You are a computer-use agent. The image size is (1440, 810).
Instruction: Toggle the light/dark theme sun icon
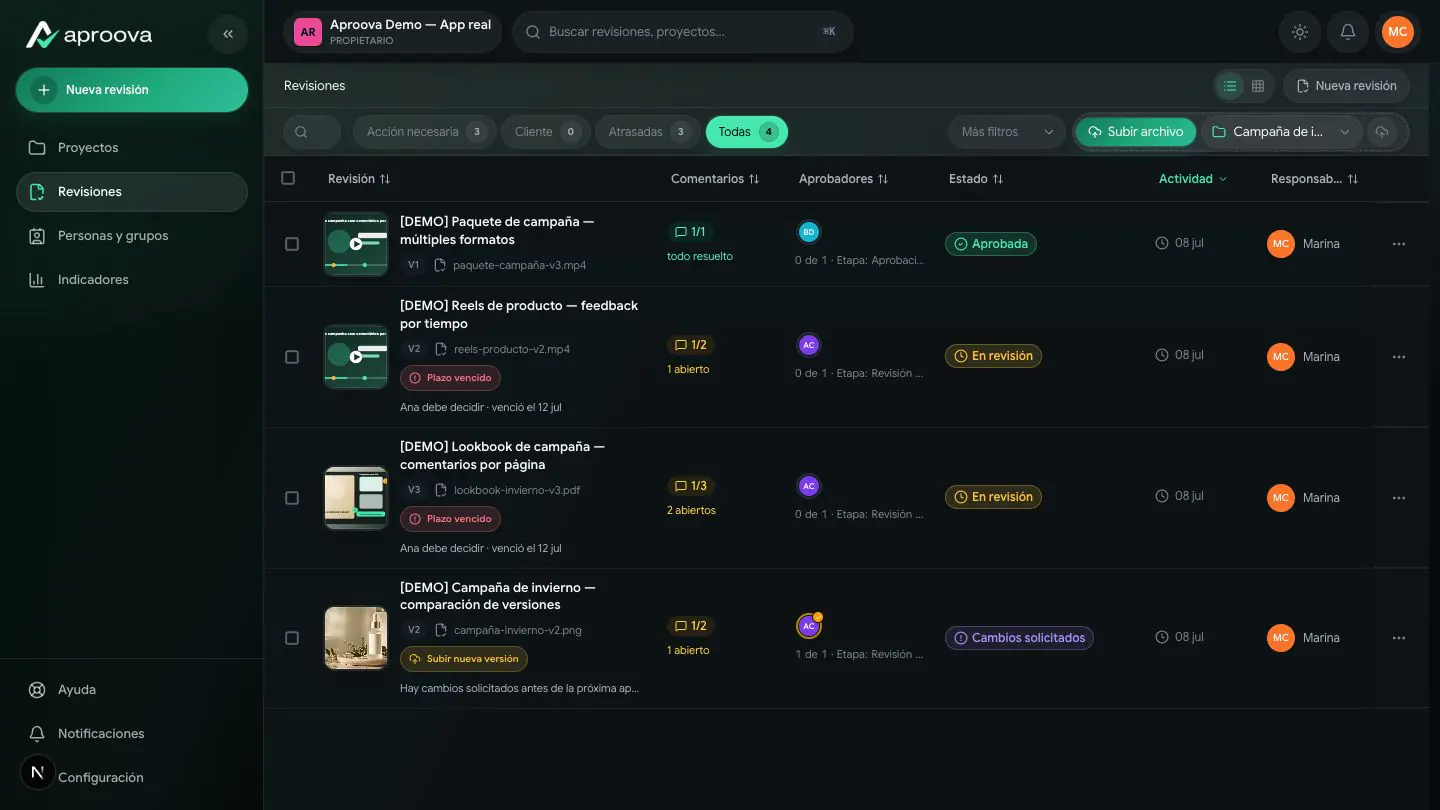click(1300, 32)
